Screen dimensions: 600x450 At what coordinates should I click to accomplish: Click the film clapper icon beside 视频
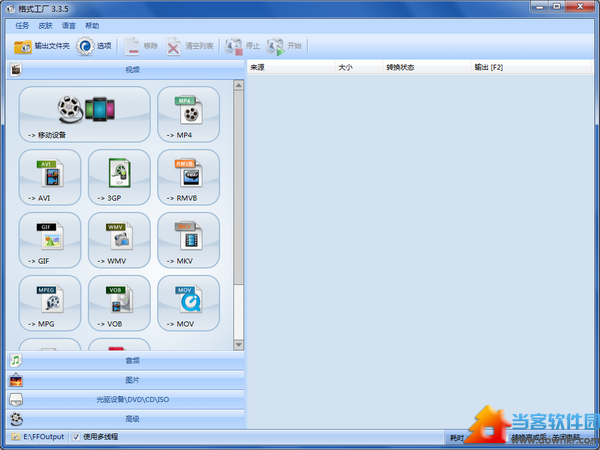[x=16, y=69]
